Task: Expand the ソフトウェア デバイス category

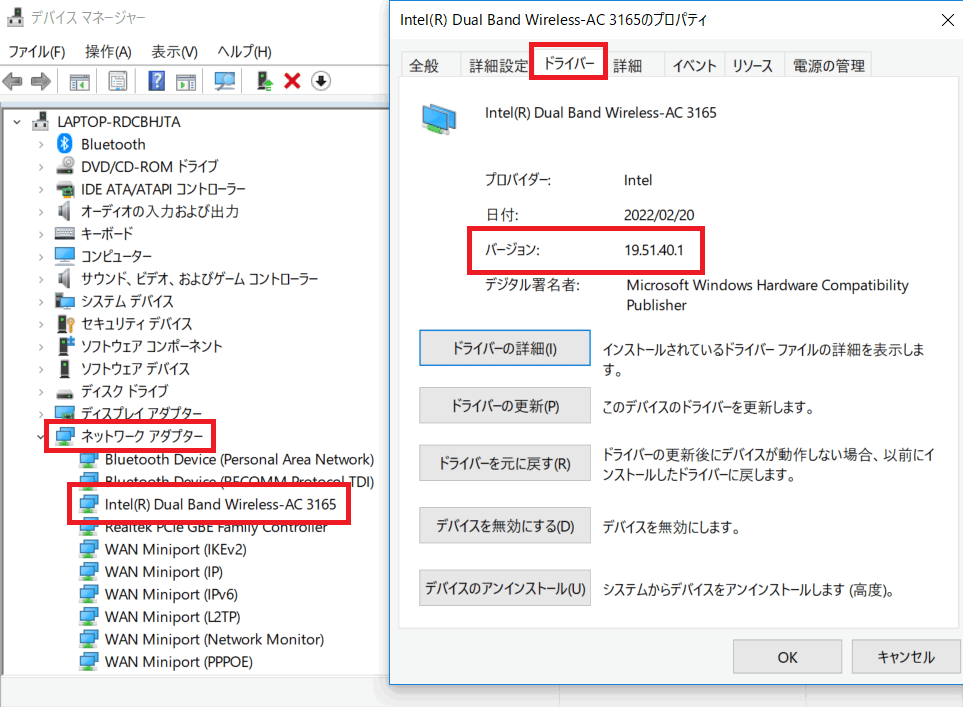Action: (x=41, y=369)
